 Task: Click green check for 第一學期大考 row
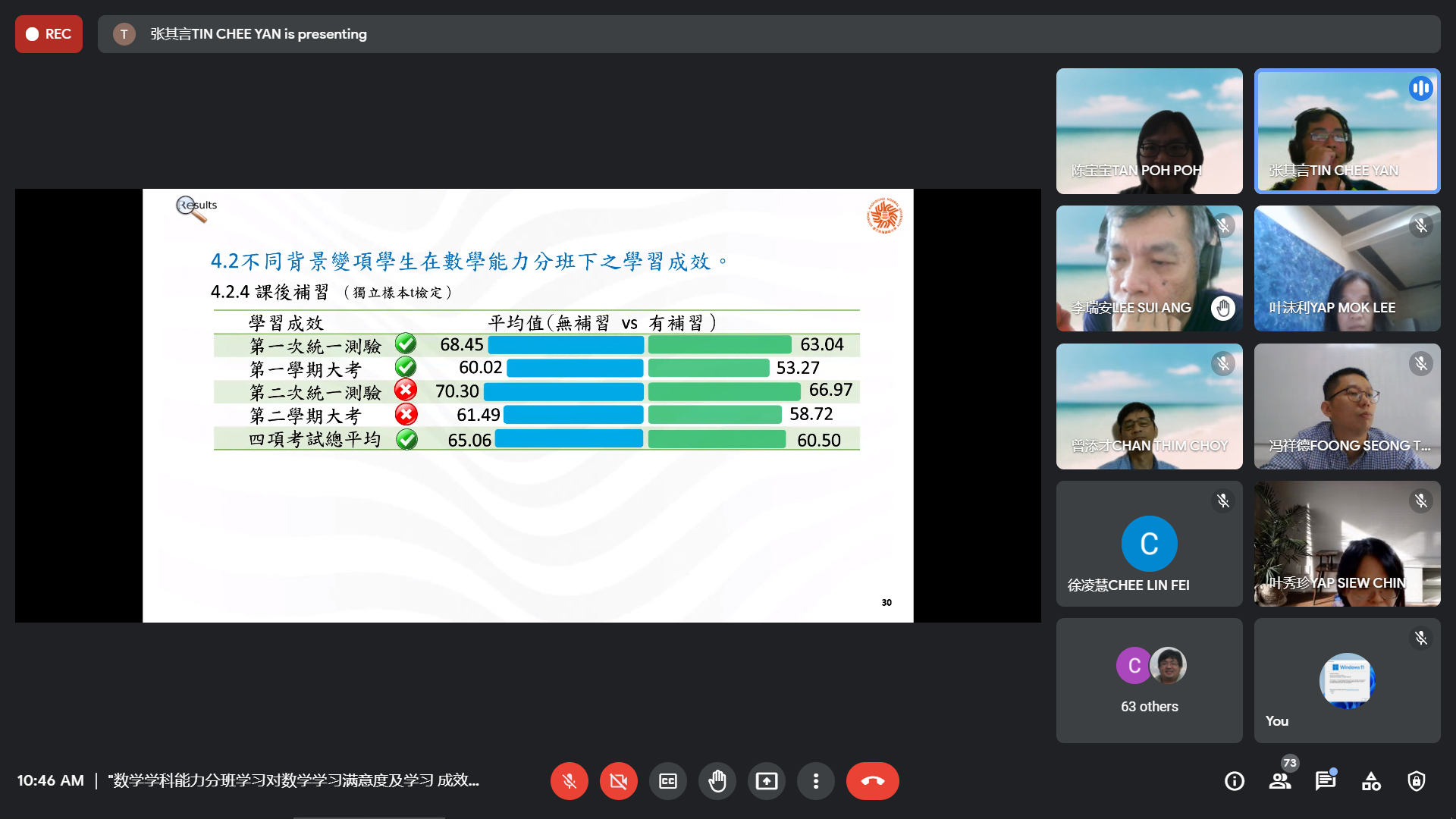[406, 368]
